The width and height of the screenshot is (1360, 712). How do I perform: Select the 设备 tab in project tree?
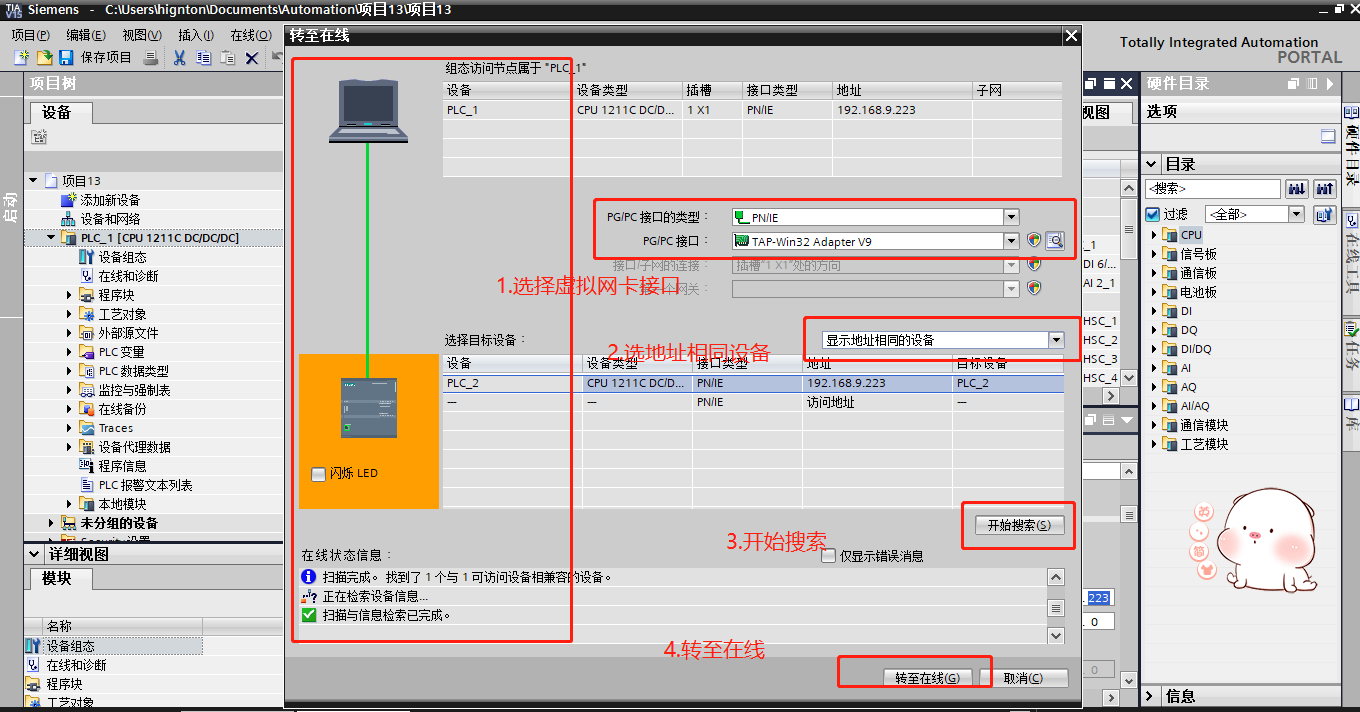click(x=57, y=113)
